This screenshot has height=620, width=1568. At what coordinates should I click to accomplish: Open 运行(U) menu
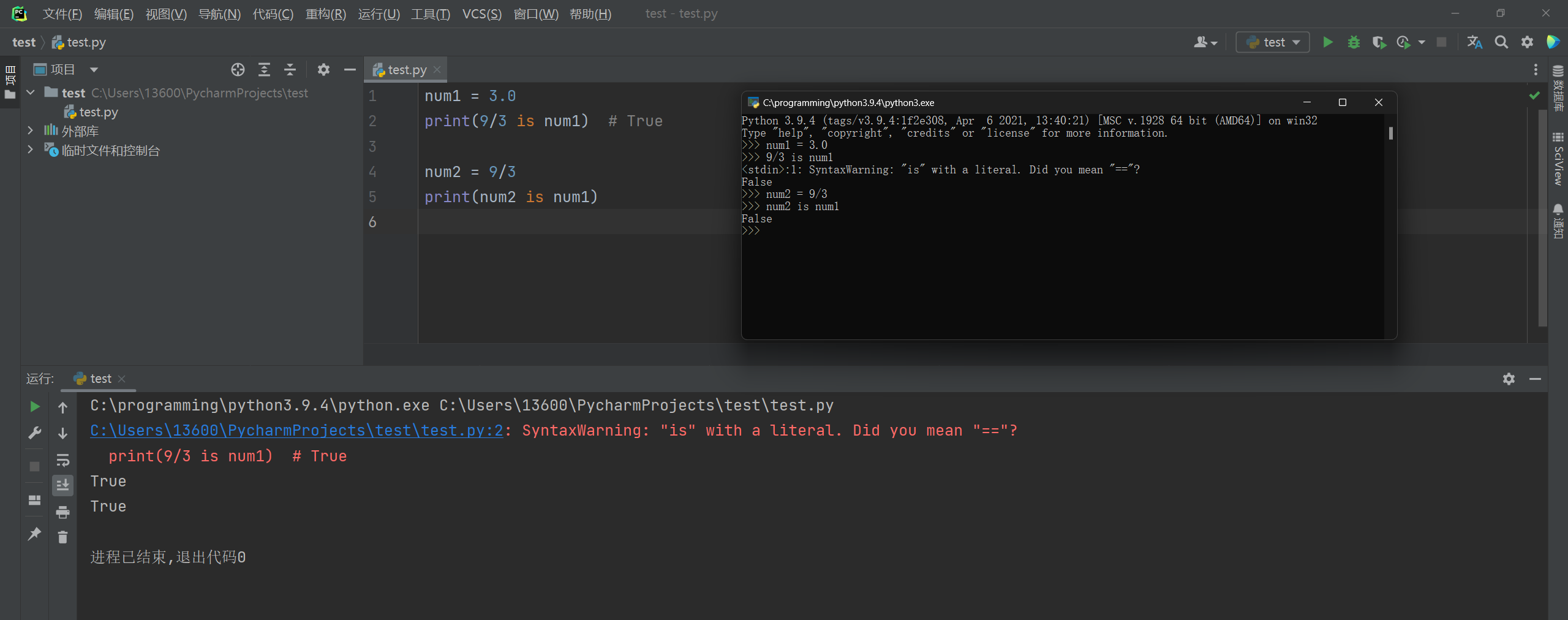(379, 13)
